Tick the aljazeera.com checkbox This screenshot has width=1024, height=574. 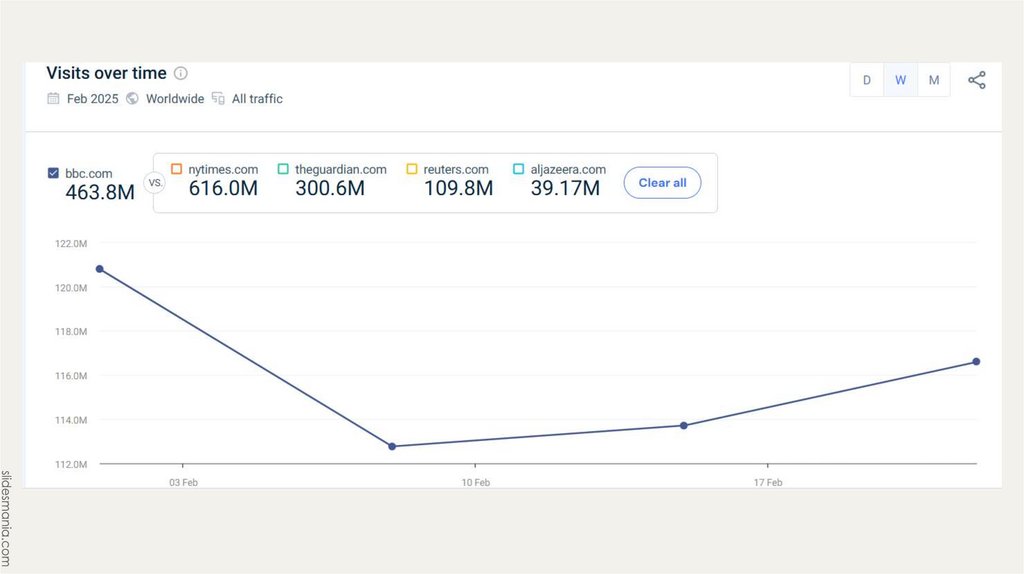point(519,169)
